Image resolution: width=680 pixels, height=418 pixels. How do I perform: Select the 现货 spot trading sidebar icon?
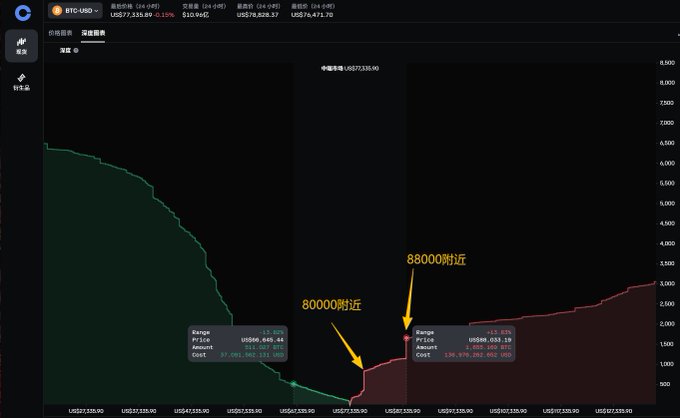click(21, 46)
